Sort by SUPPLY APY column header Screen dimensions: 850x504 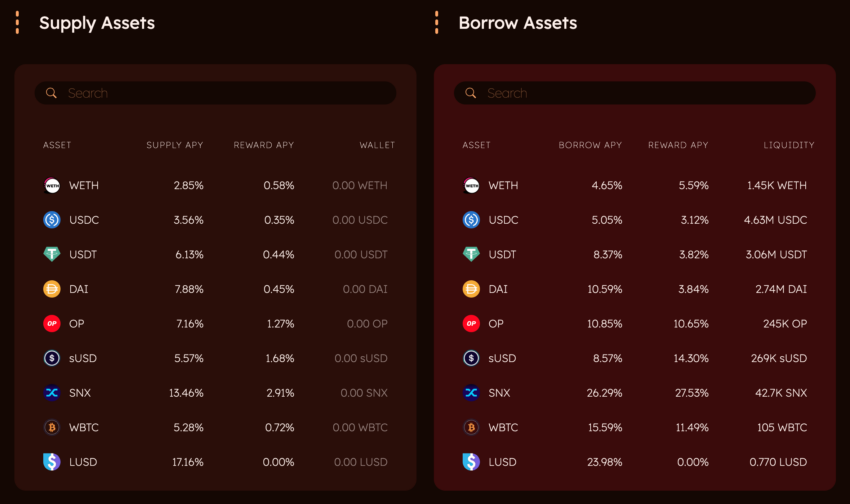coord(175,145)
